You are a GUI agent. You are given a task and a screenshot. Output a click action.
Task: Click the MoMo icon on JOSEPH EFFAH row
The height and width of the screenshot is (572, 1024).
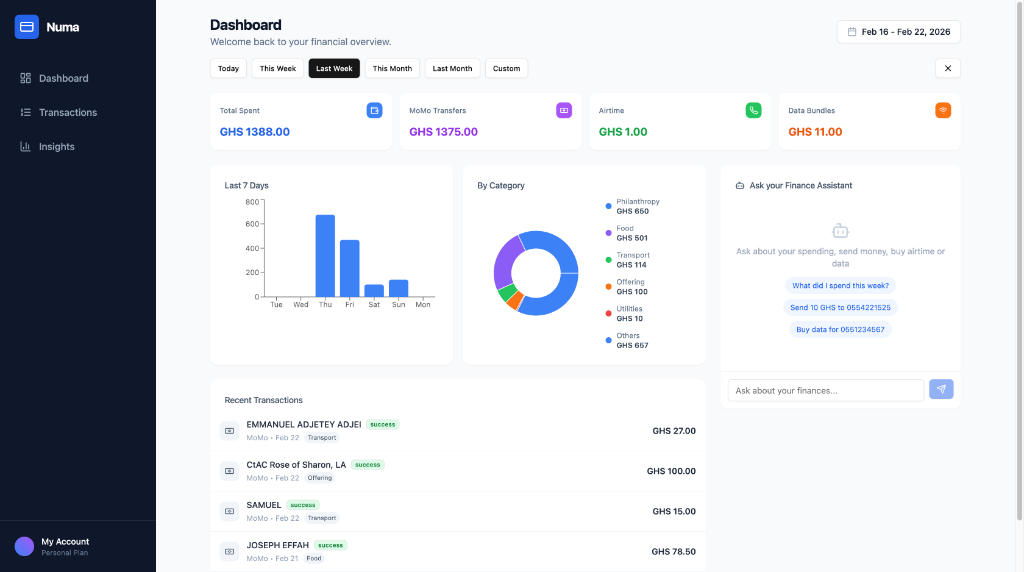click(x=229, y=552)
